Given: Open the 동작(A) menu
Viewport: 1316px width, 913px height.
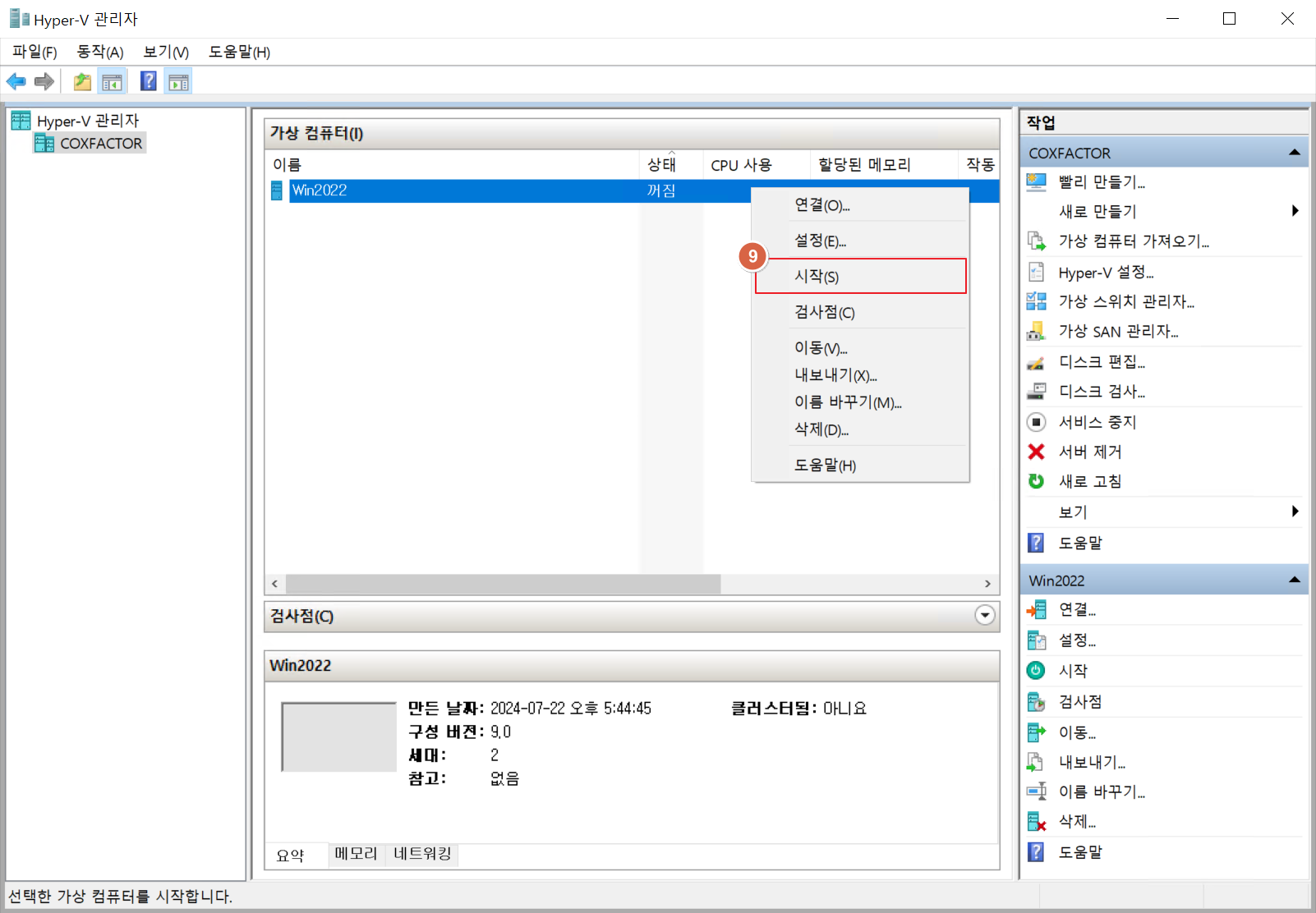Looking at the screenshot, I should [x=100, y=52].
